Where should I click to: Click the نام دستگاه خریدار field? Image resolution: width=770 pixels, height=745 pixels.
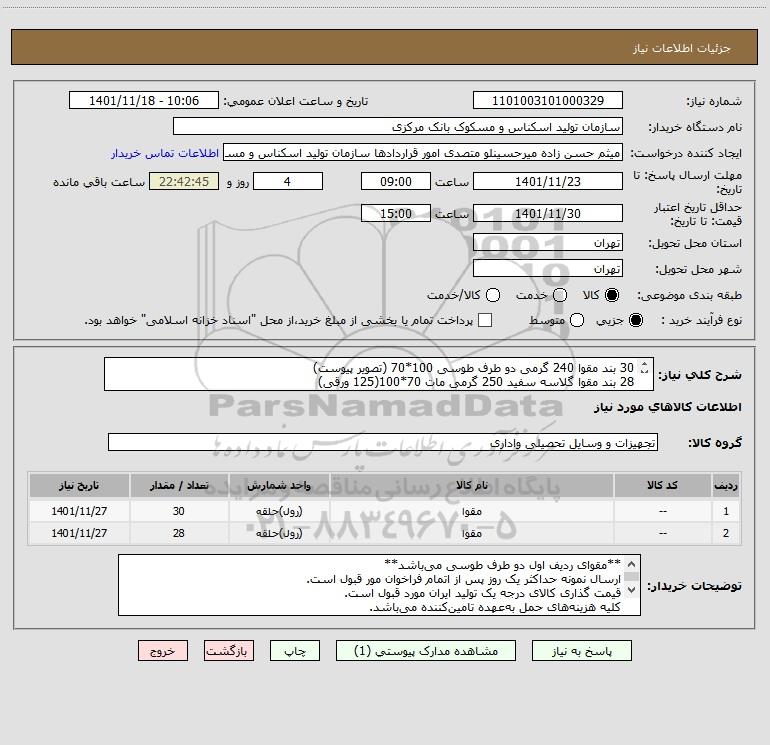398,127
